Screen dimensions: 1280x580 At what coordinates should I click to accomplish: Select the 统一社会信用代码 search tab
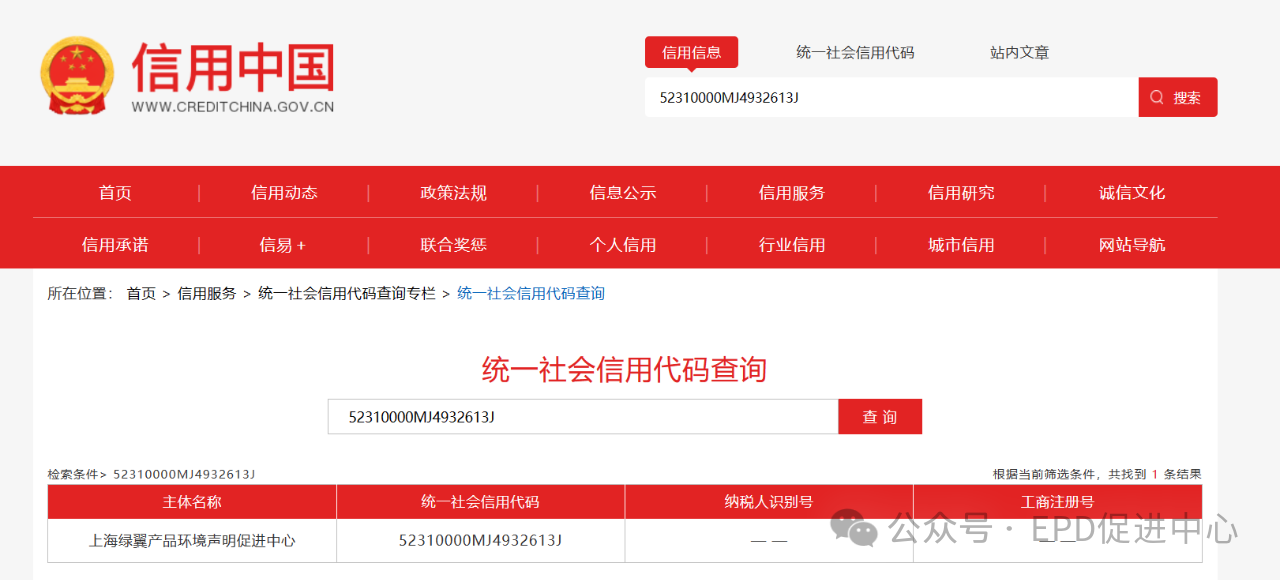coord(855,52)
